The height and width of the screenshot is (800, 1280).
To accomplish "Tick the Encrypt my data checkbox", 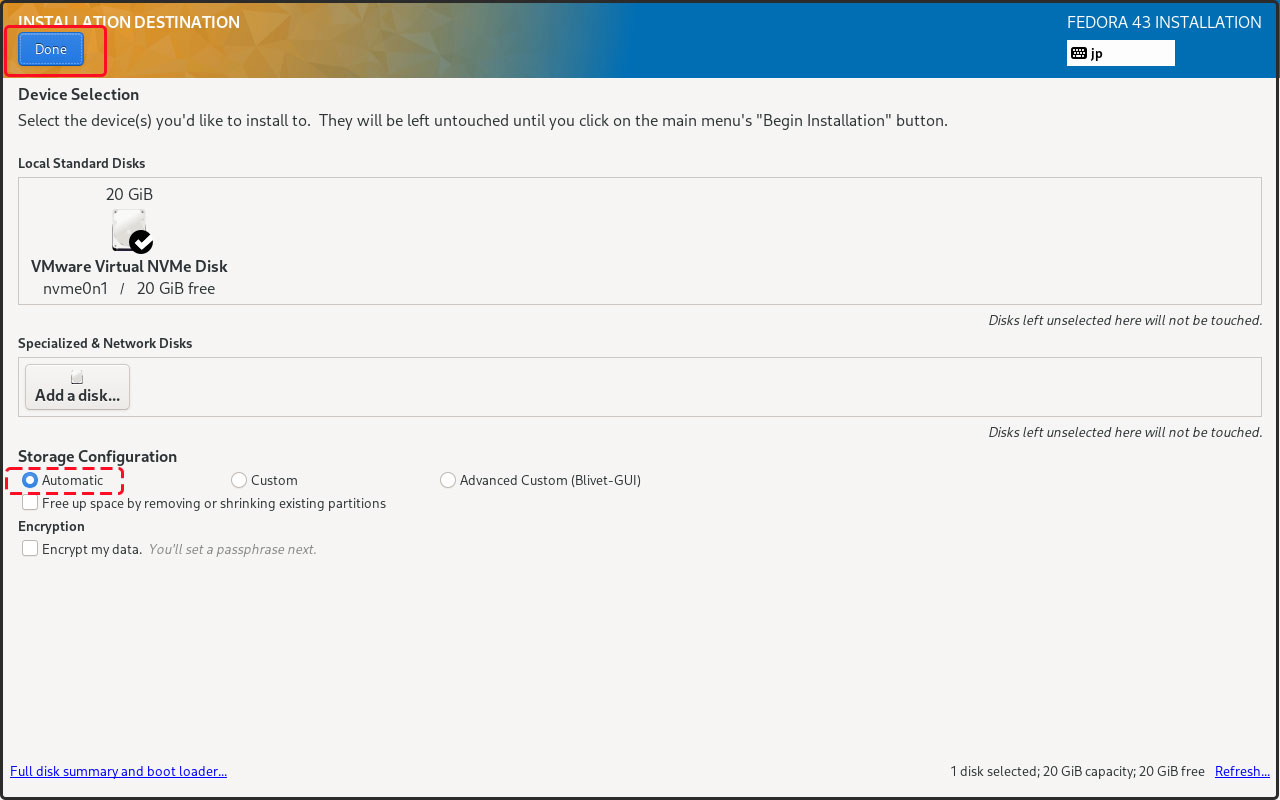I will pyautogui.click(x=30, y=548).
